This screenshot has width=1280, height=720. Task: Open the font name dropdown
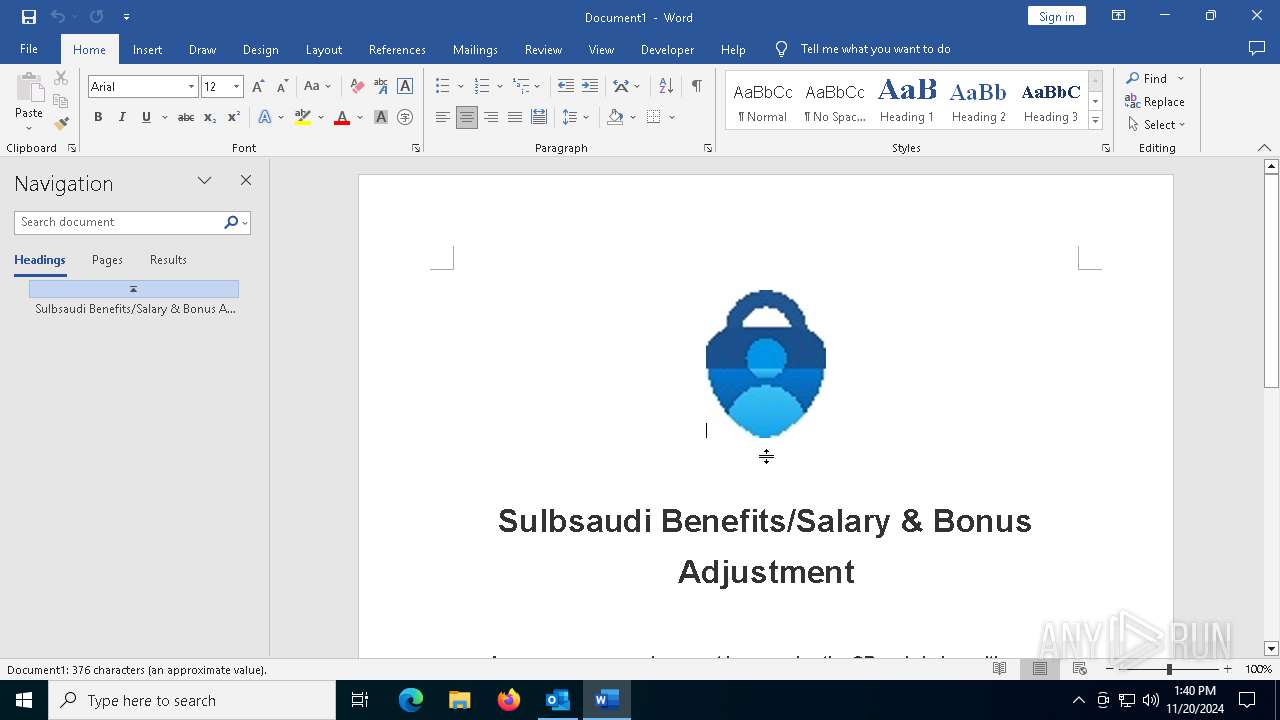tap(191, 87)
